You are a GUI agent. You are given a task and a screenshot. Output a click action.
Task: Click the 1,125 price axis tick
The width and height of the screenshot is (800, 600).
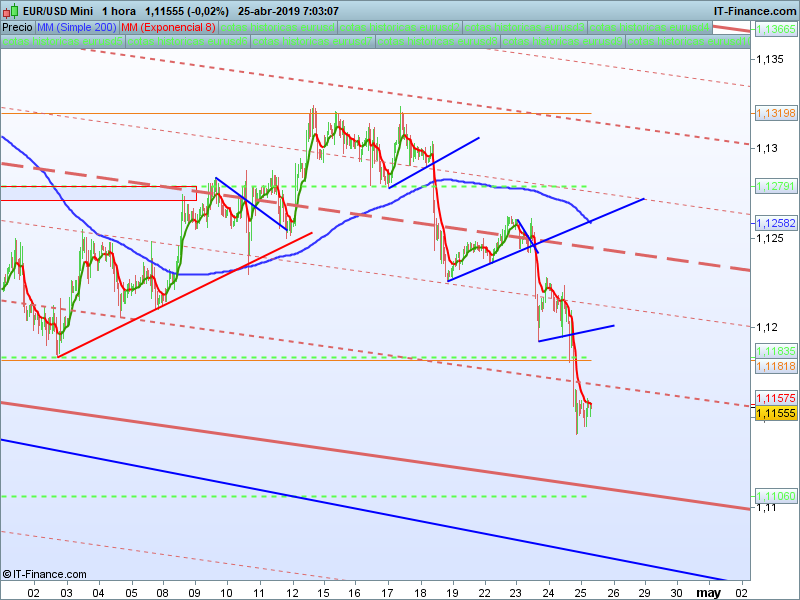pos(770,238)
